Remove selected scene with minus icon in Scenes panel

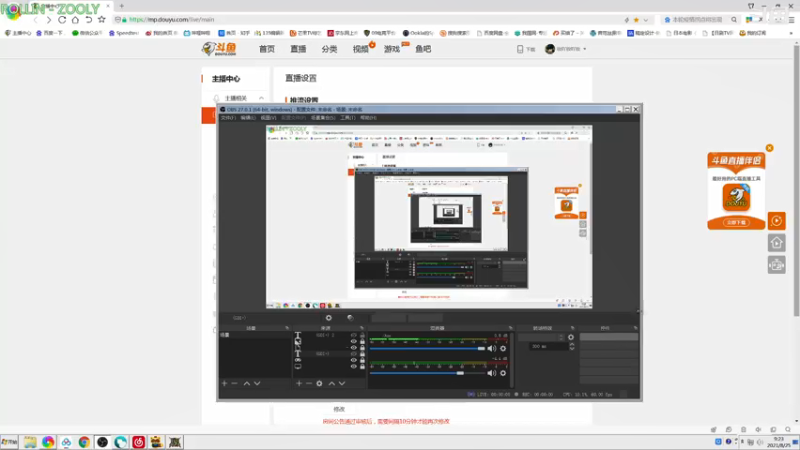[x=235, y=383]
